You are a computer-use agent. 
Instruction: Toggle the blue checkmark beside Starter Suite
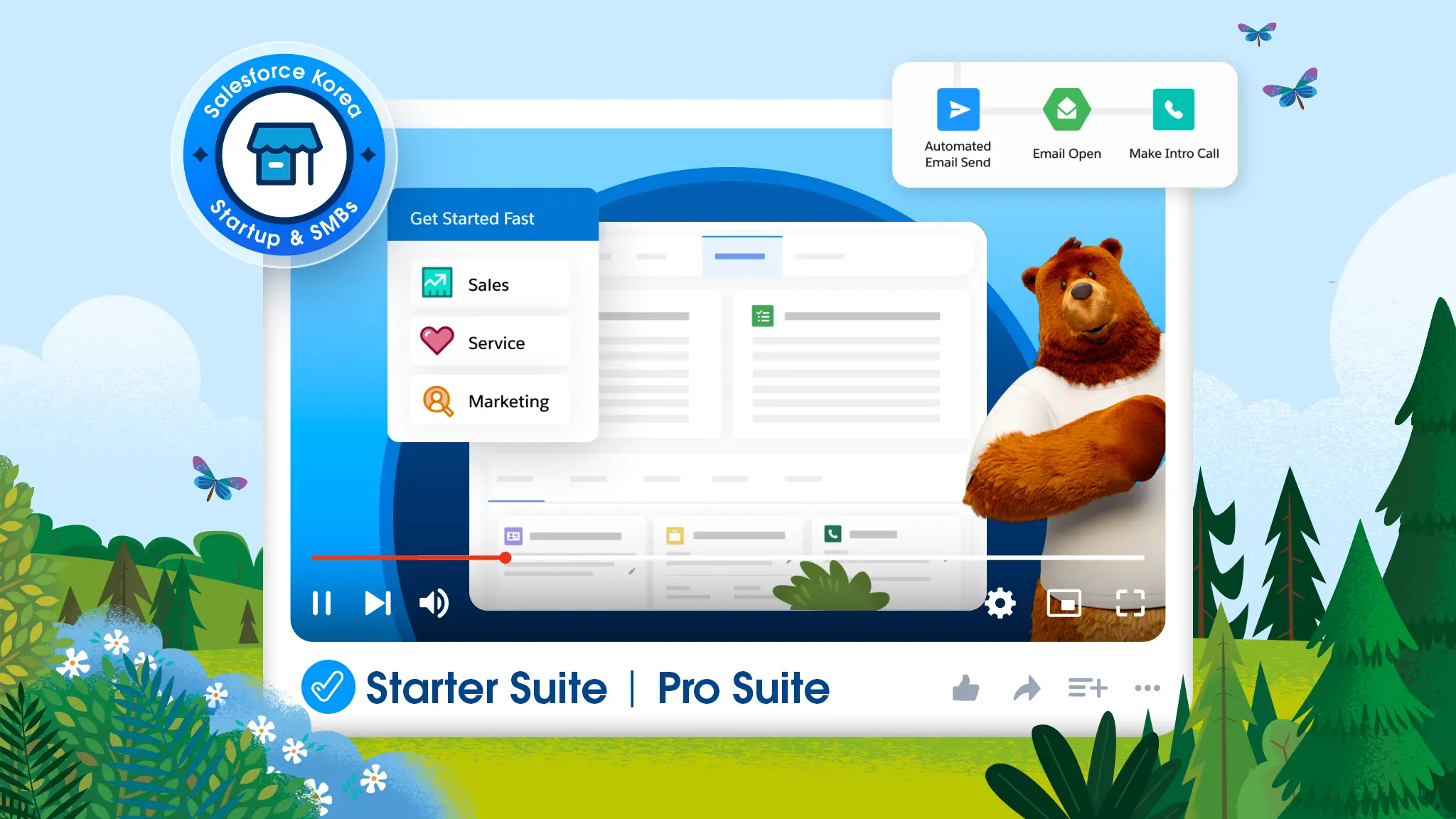[328, 687]
